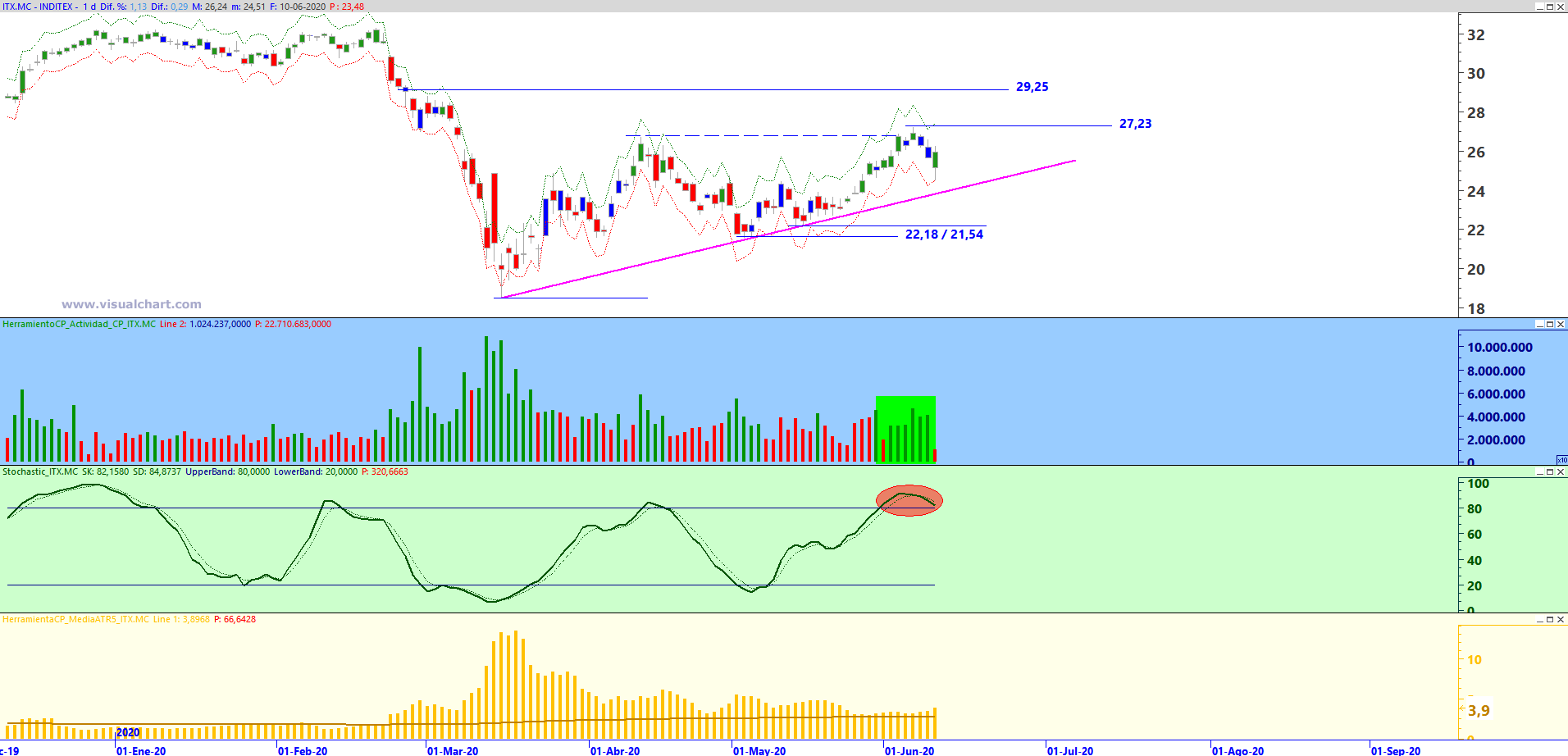Click the x10 scale multiplier box
The height and width of the screenshot is (756, 1568).
coord(1562,460)
